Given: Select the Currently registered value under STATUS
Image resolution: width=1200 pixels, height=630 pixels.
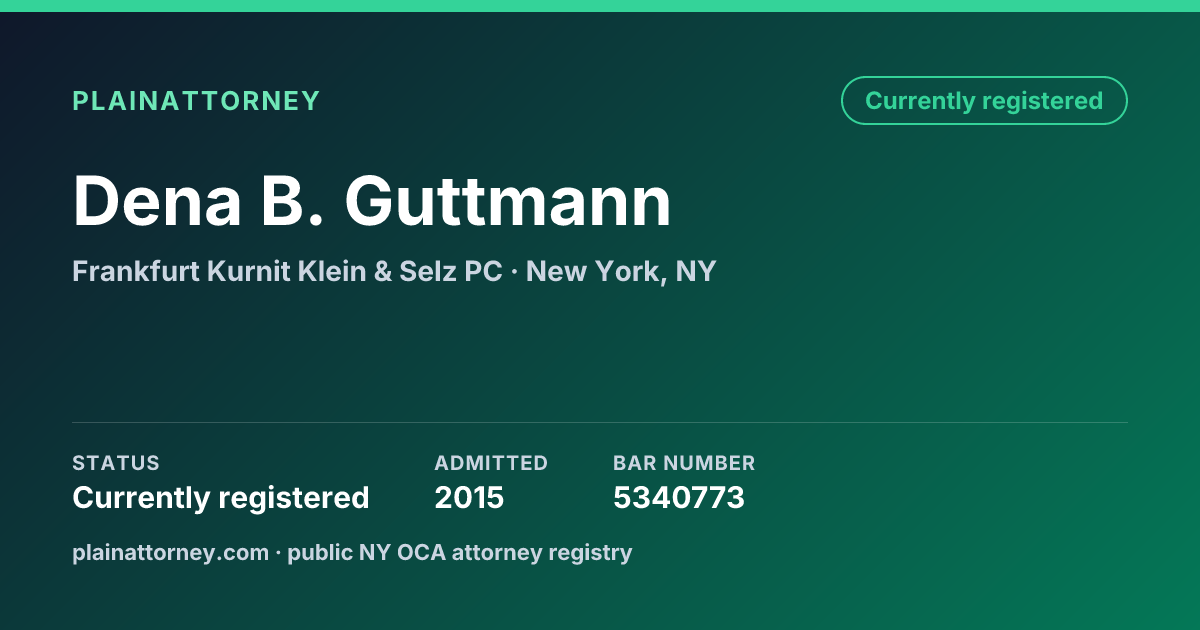Looking at the screenshot, I should (x=221, y=497).
